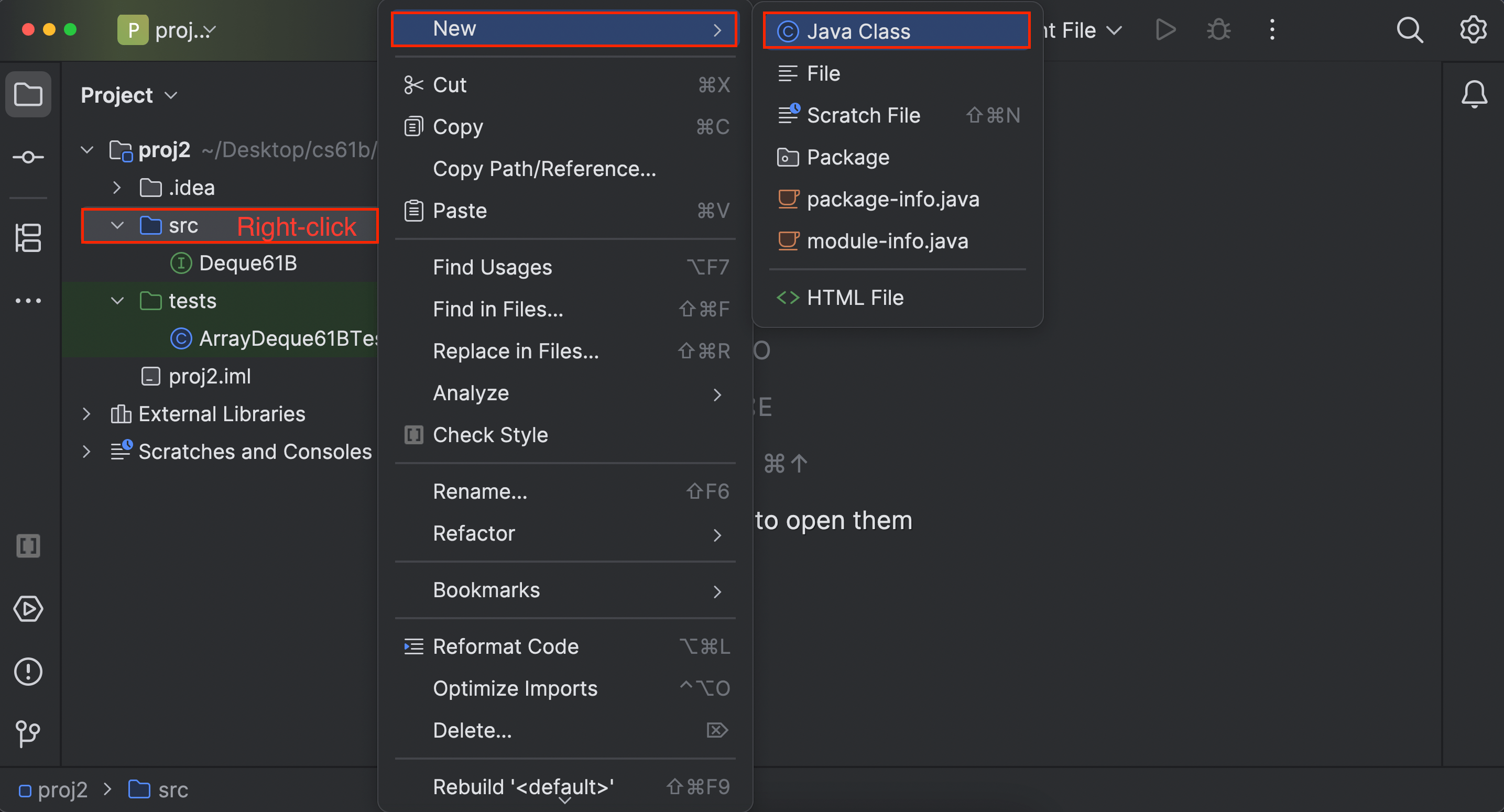
Task: Open the Refactor submenu entry
Action: 474,533
